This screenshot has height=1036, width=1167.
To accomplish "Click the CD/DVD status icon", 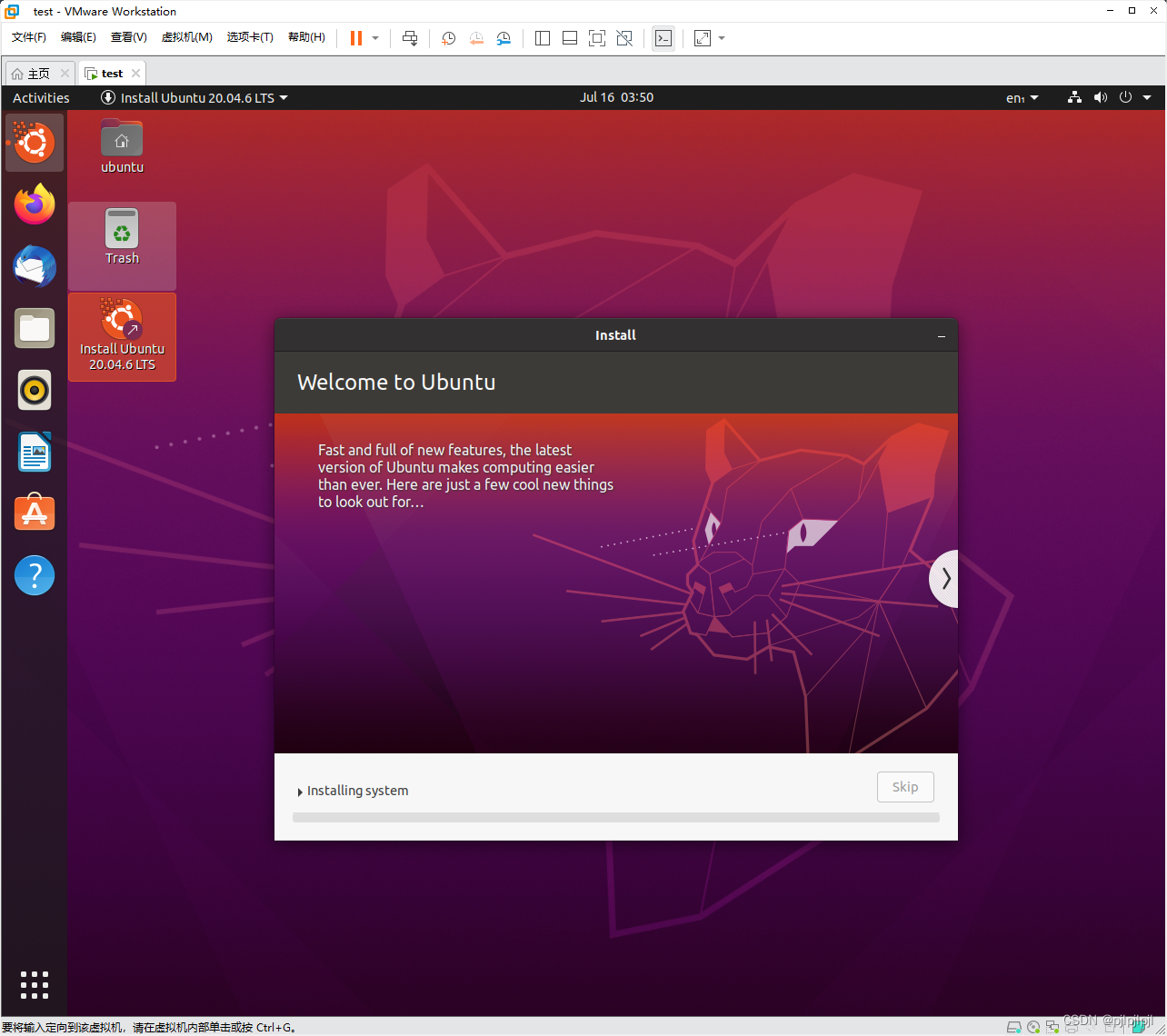I will point(1033,1028).
